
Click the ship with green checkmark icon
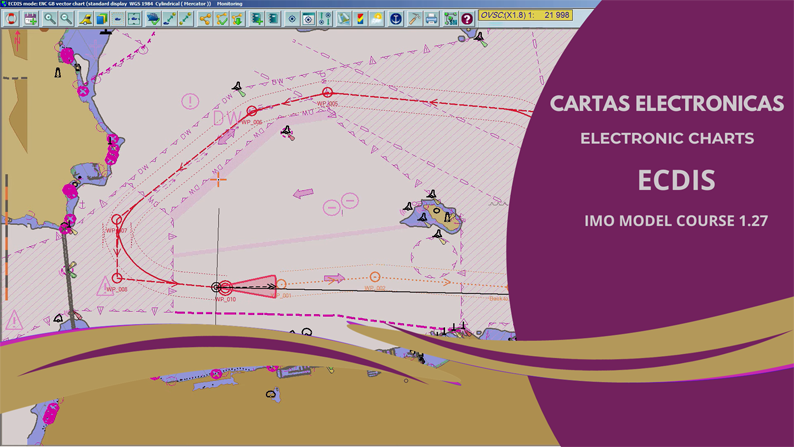(x=153, y=19)
